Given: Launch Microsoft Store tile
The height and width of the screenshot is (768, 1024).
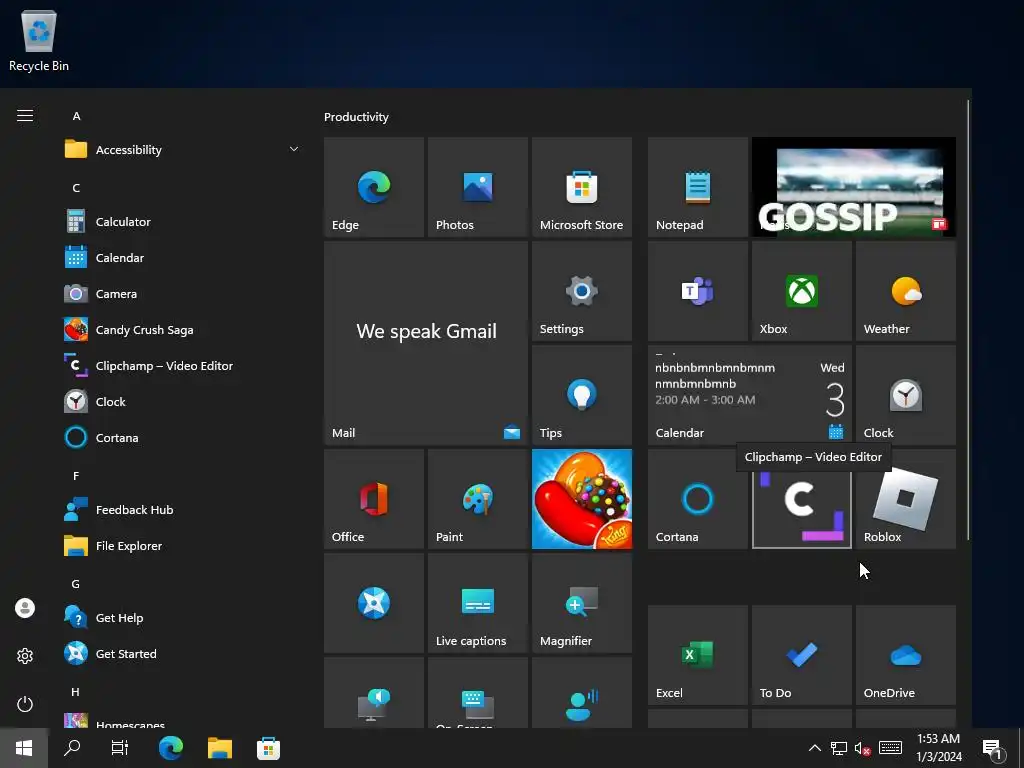Looking at the screenshot, I should click(x=582, y=187).
